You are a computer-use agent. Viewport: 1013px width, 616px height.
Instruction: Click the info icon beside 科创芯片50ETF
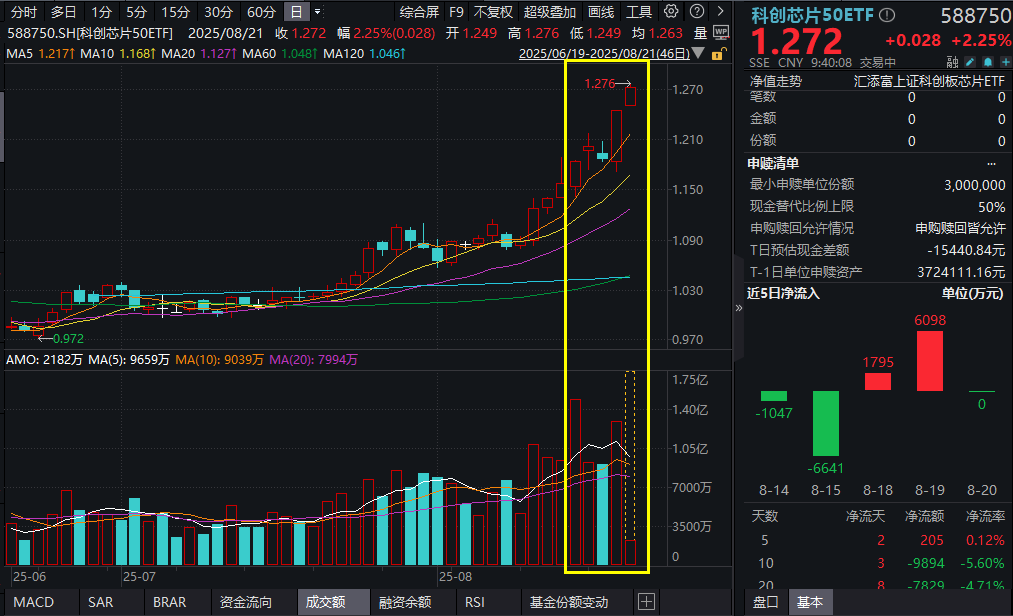(x=887, y=14)
